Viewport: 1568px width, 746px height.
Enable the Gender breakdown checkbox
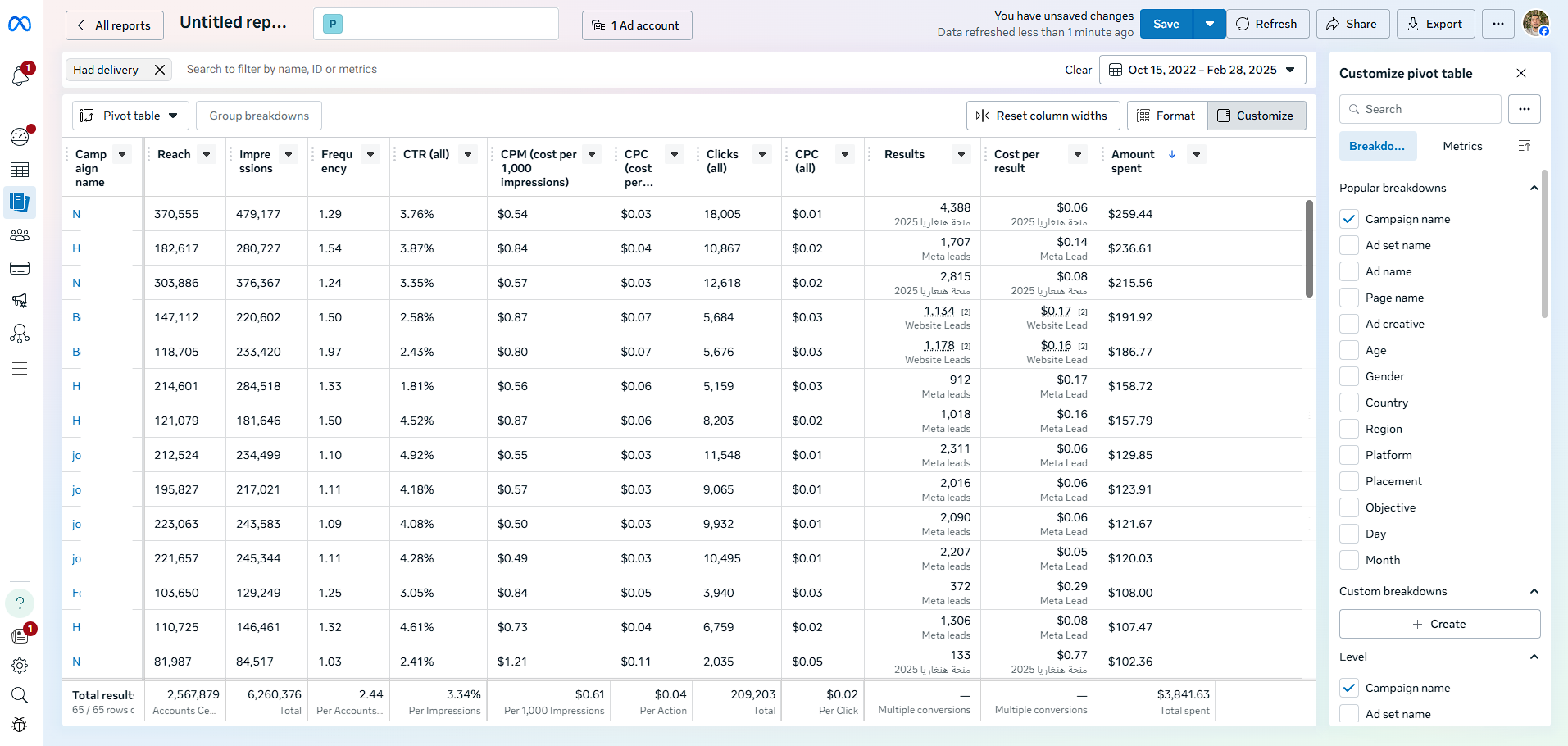pyautogui.click(x=1349, y=376)
